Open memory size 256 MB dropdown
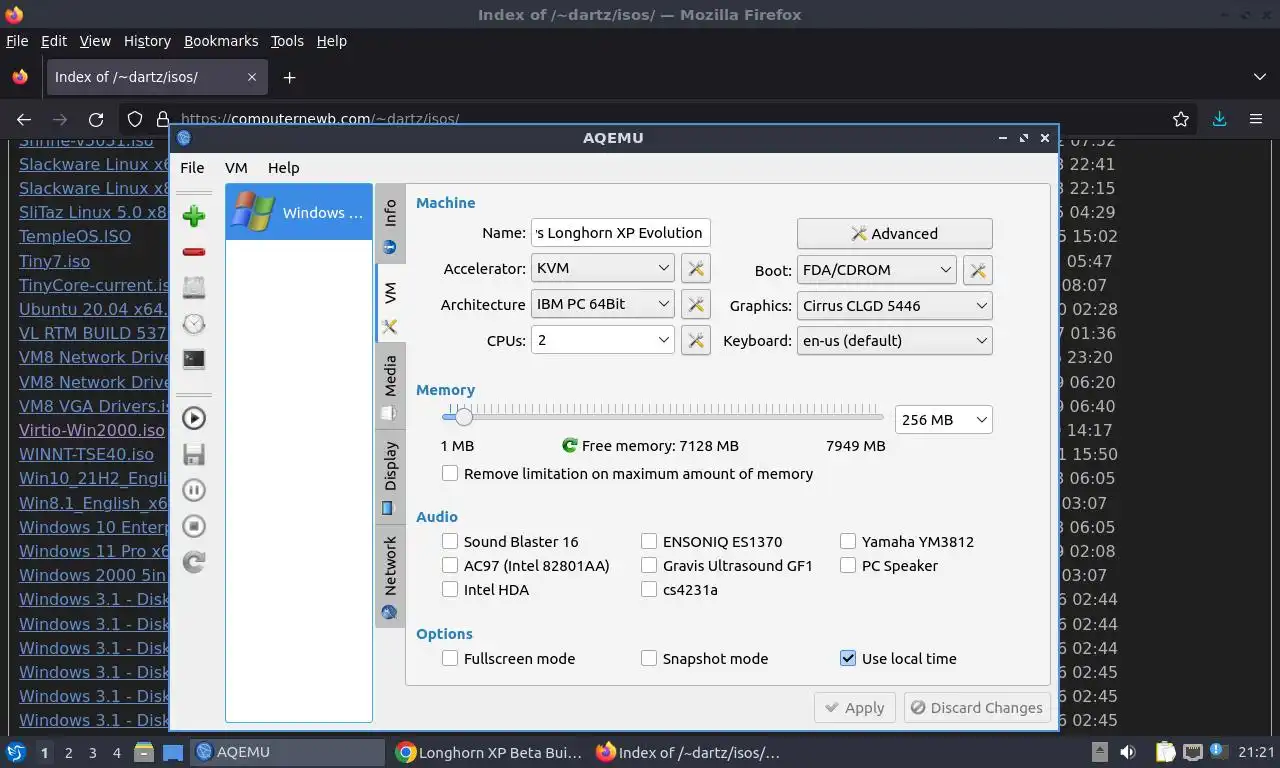 (944, 420)
